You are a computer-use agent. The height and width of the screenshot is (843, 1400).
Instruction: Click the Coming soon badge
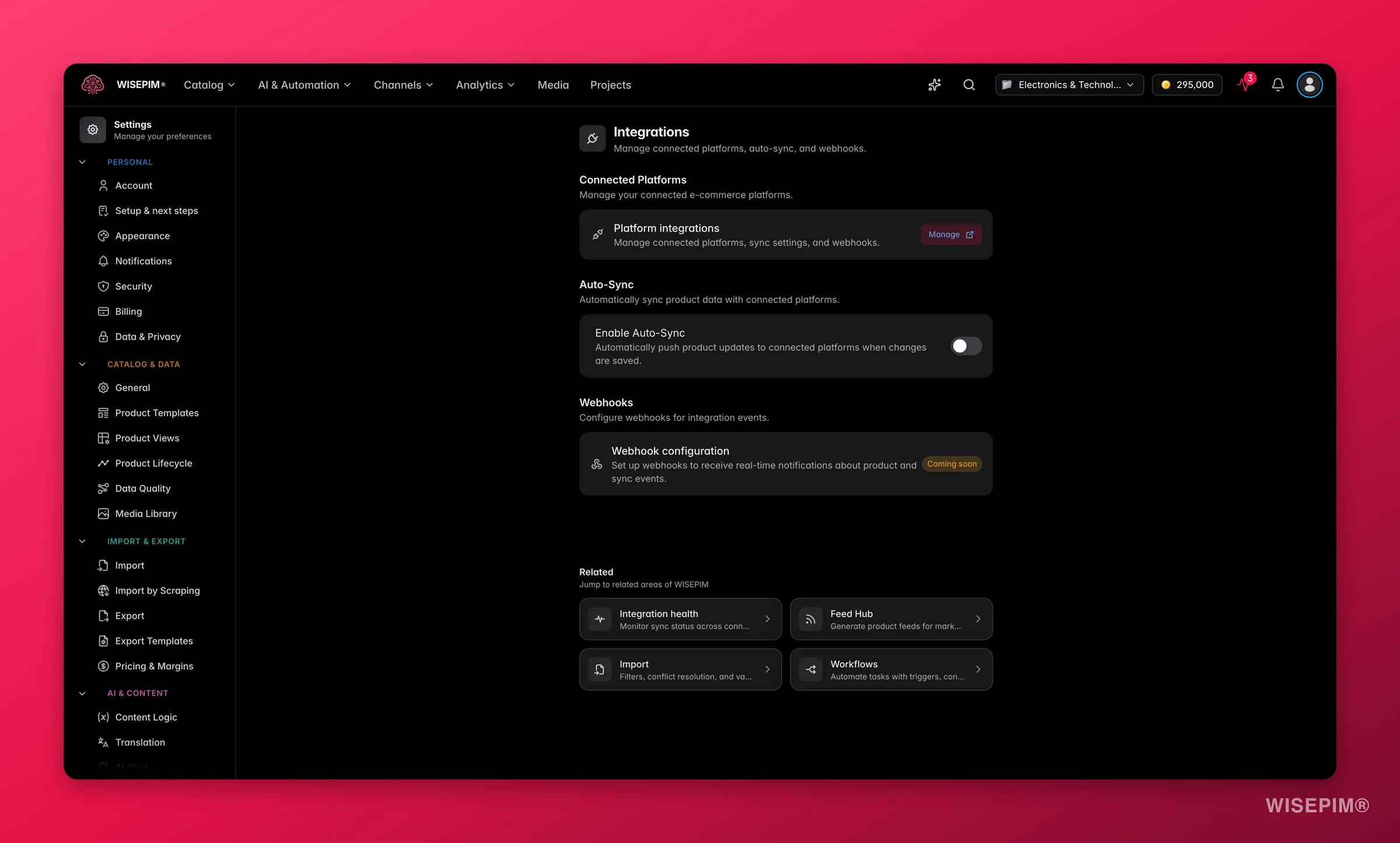tap(951, 464)
